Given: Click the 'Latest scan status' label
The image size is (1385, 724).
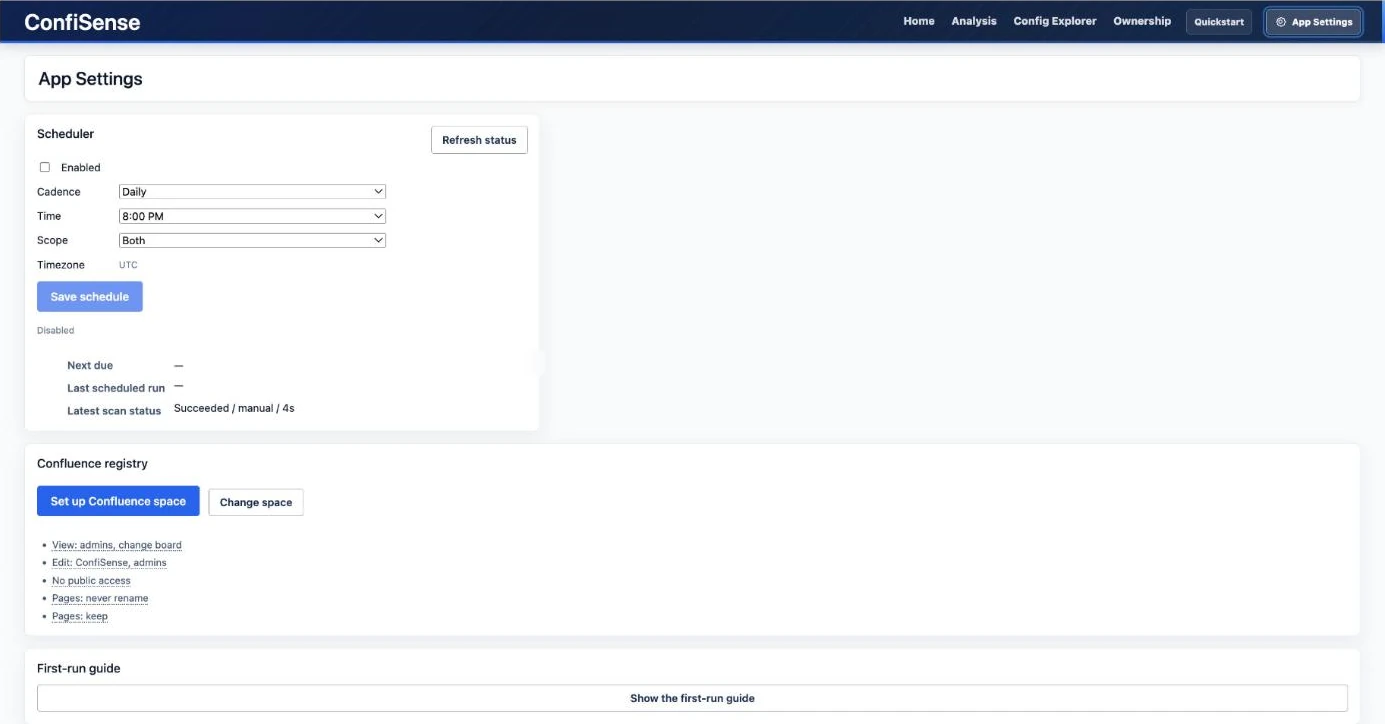Looking at the screenshot, I should (x=114, y=411).
